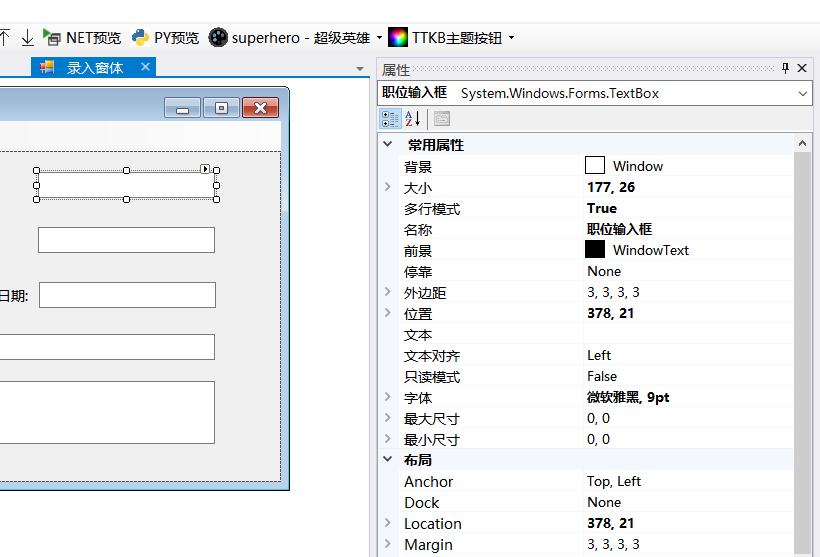820x557 pixels.
Task: Click the 日期: label on form
Action: 14,296
